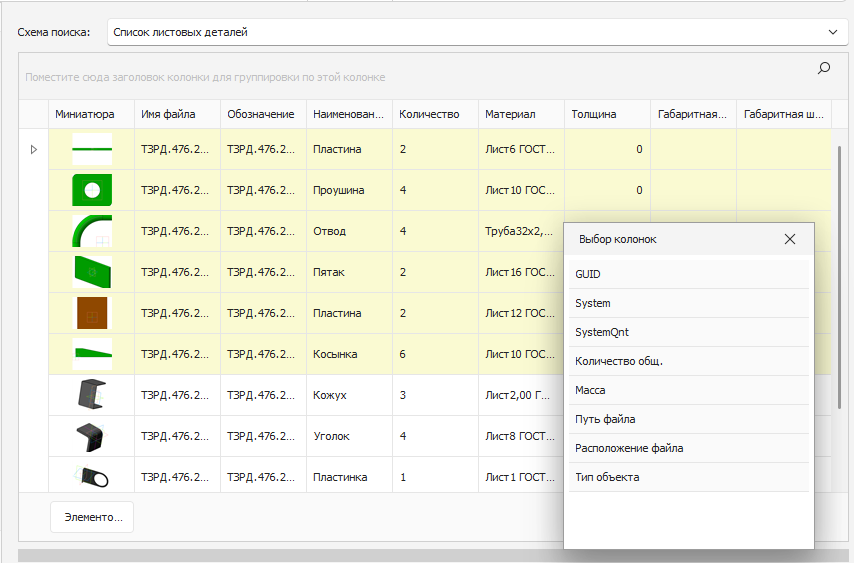Screen dimensions: 854x563
Task: Open the Схема поиска dropdown
Action: (833, 32)
